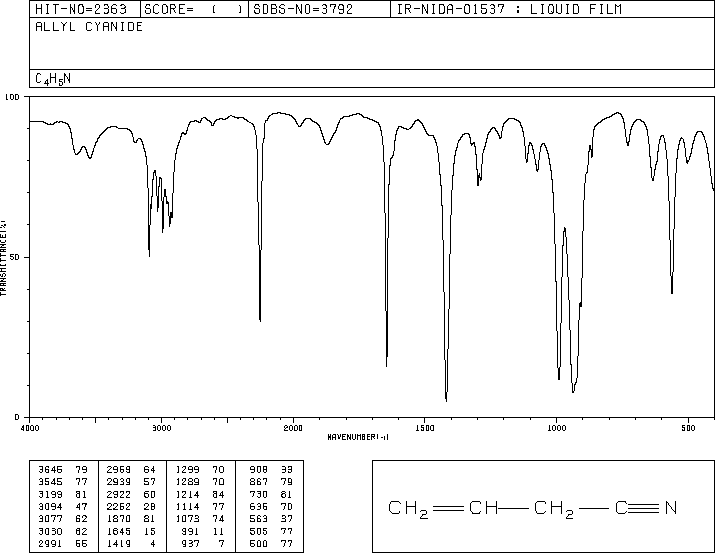Pick the 730 wavenumber in peak table

point(259,494)
